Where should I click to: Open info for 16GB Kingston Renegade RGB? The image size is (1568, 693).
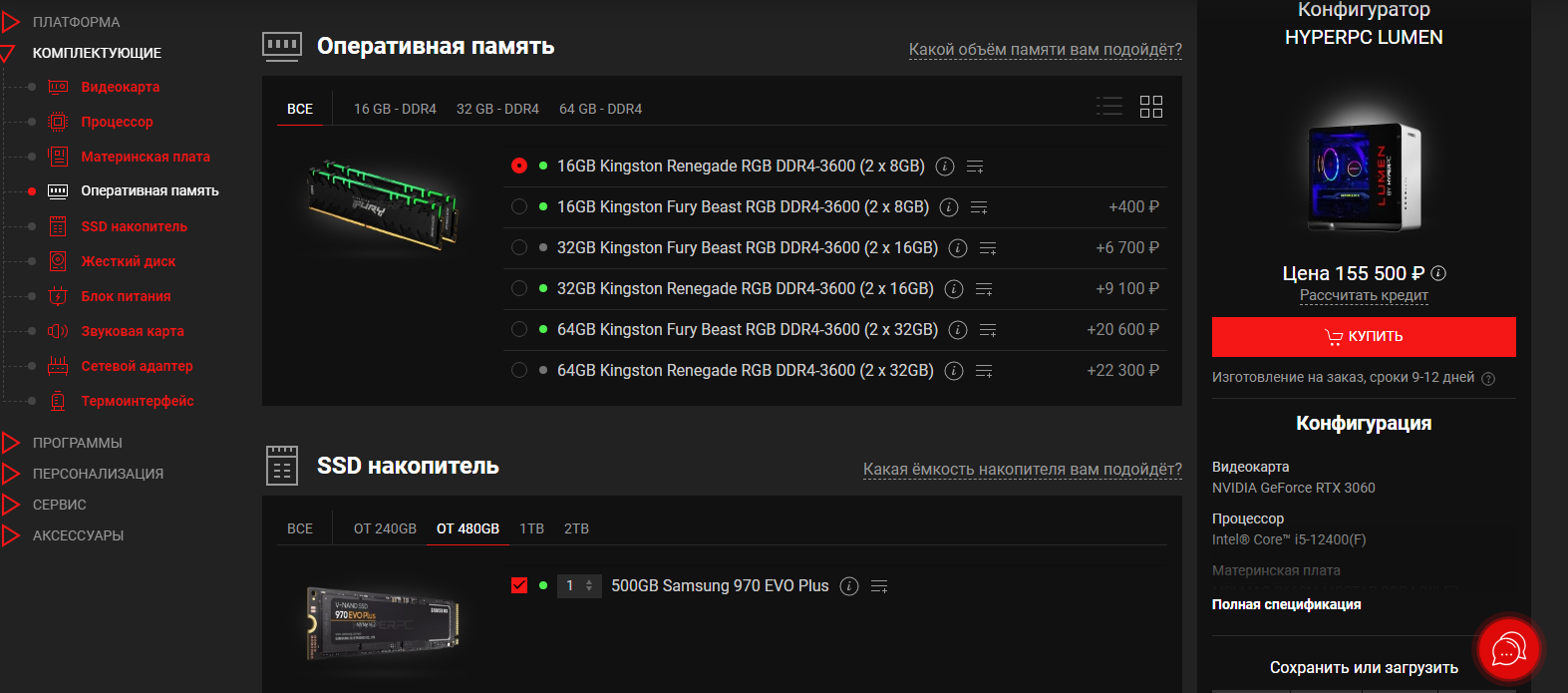tap(945, 167)
